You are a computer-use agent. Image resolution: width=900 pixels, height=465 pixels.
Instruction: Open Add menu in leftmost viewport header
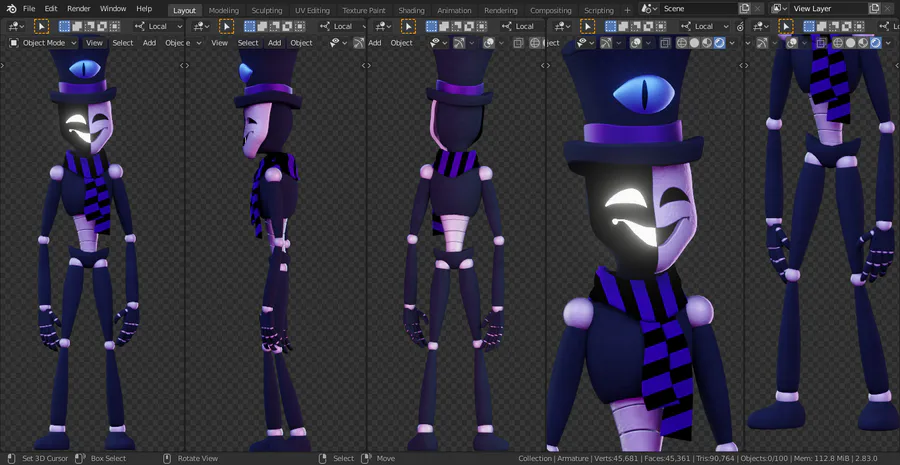pyautogui.click(x=149, y=42)
